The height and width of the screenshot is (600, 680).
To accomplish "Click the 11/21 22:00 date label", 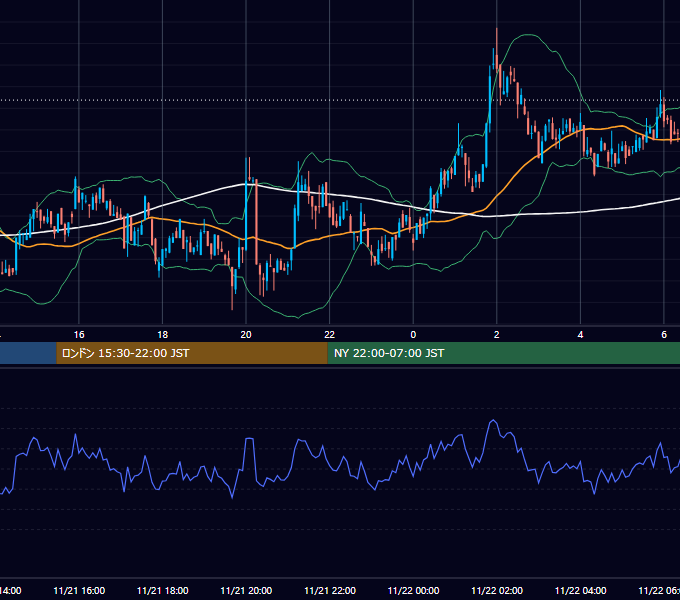I will (x=330, y=591).
